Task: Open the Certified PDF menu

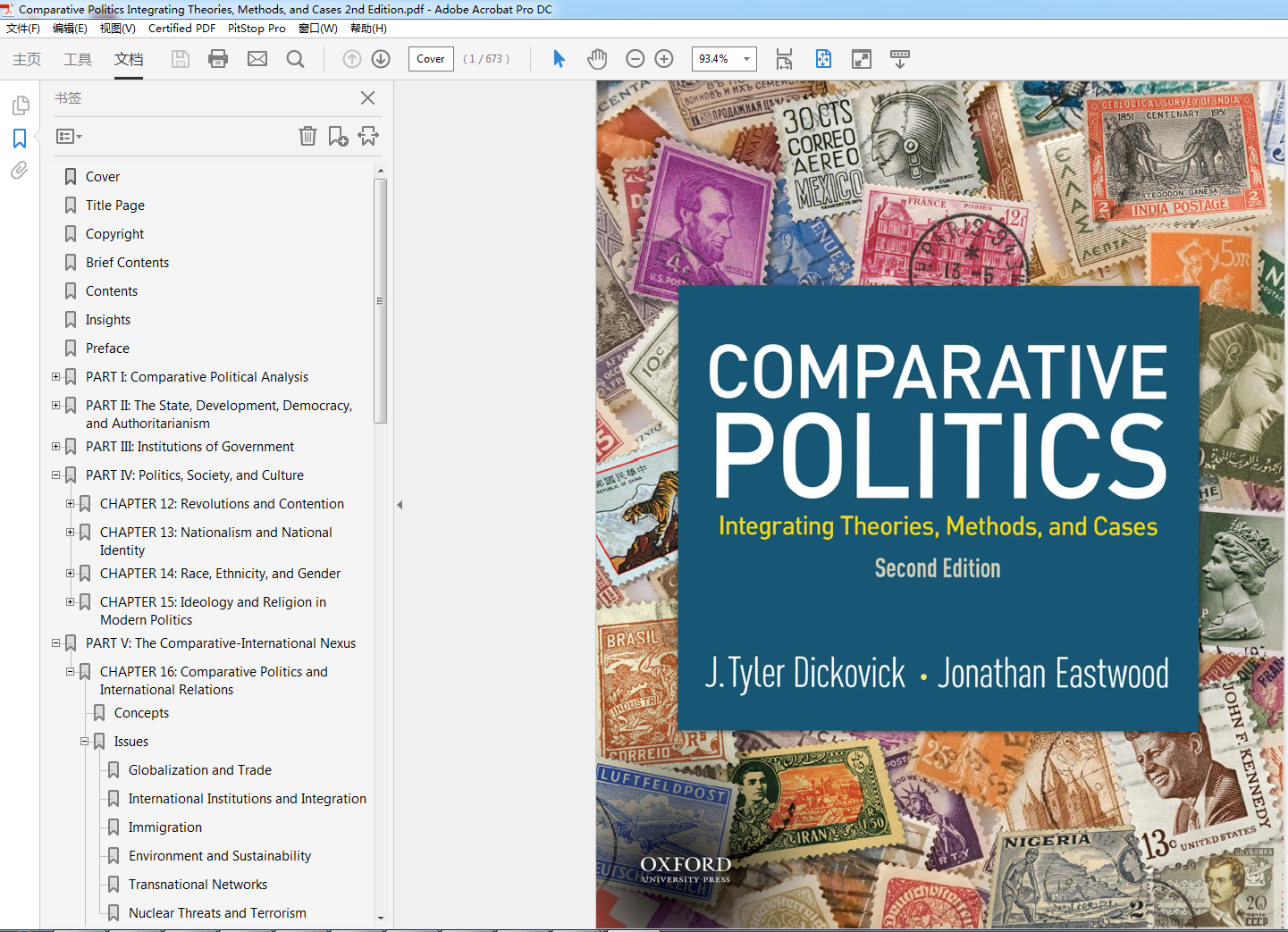Action: pyautogui.click(x=181, y=29)
